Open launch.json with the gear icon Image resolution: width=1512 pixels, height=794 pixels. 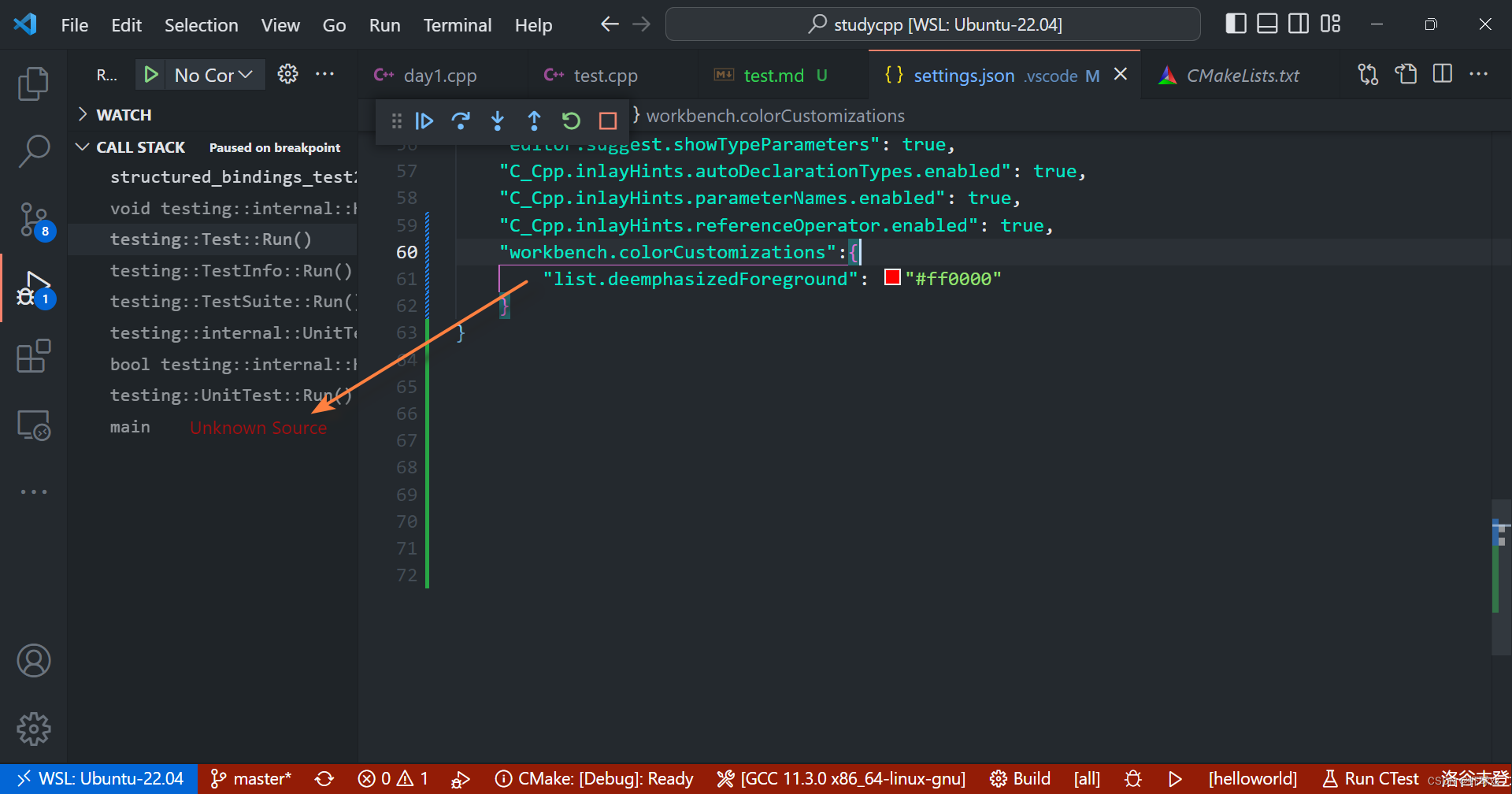pyautogui.click(x=287, y=74)
